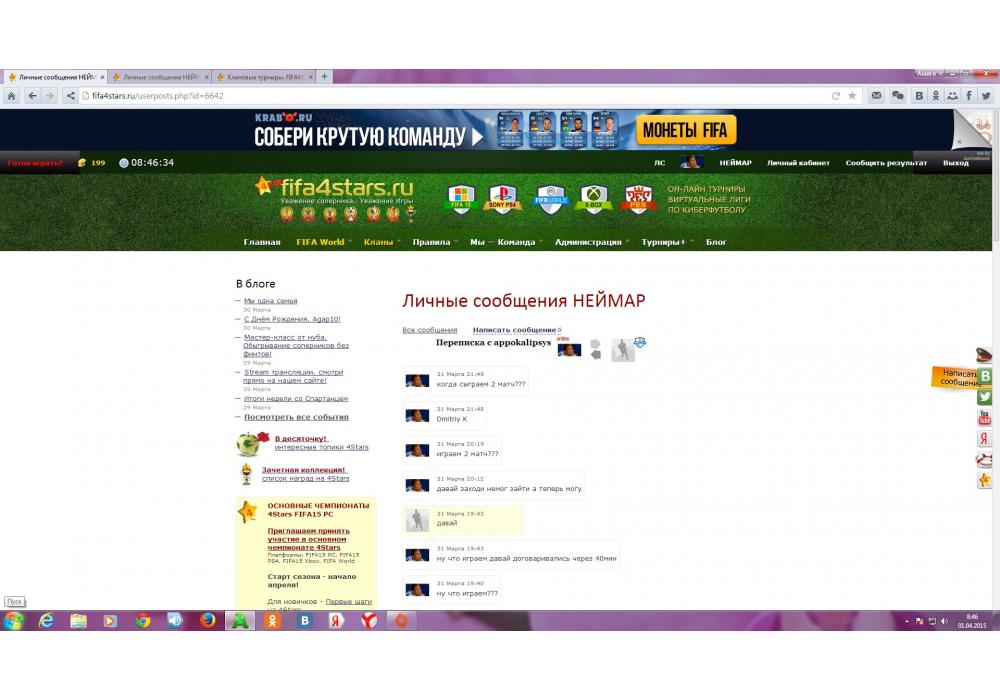Image resolution: width=1000 pixels, height=700 pixels.
Task: Switch to the Клановые турниры browser tab
Action: pyautogui.click(x=265, y=77)
